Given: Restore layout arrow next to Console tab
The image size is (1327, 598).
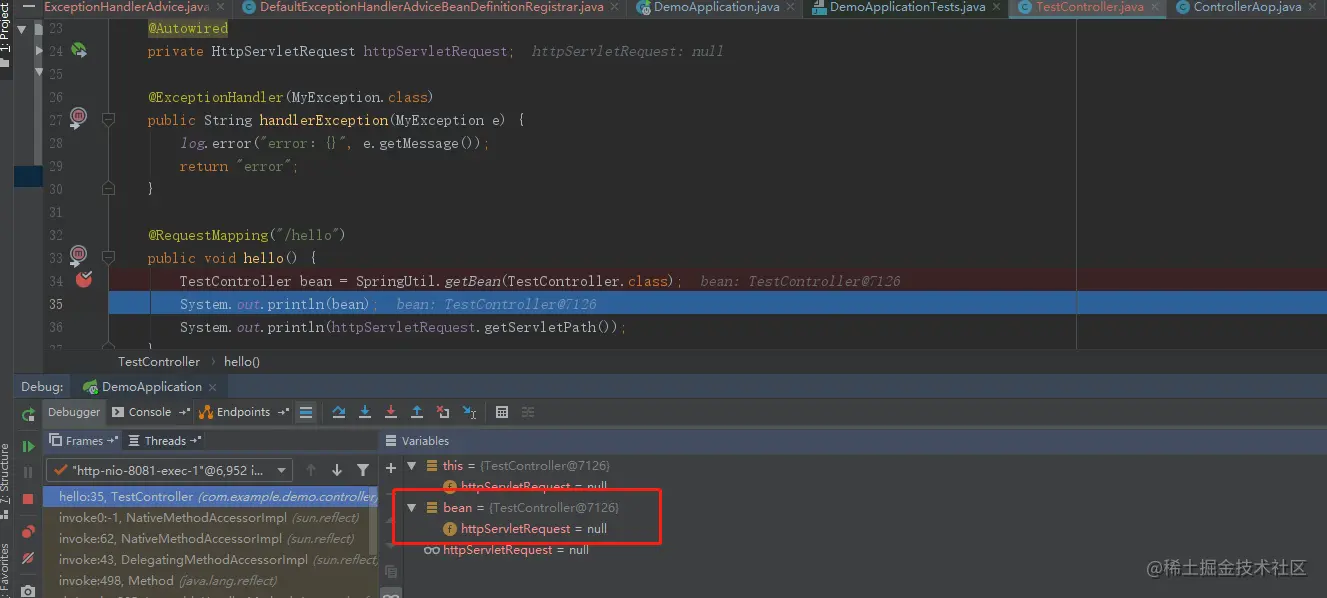Looking at the screenshot, I should [184, 412].
